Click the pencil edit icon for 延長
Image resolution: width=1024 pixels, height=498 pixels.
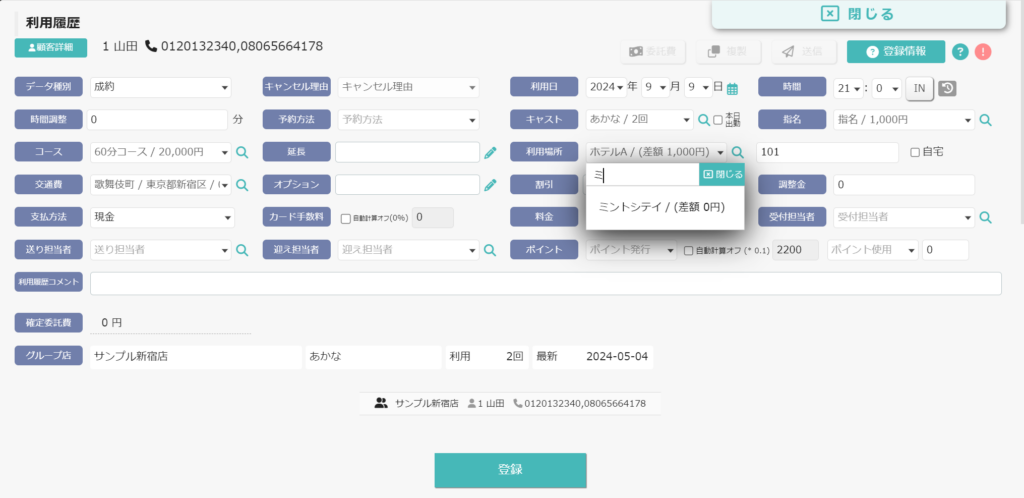(x=490, y=153)
